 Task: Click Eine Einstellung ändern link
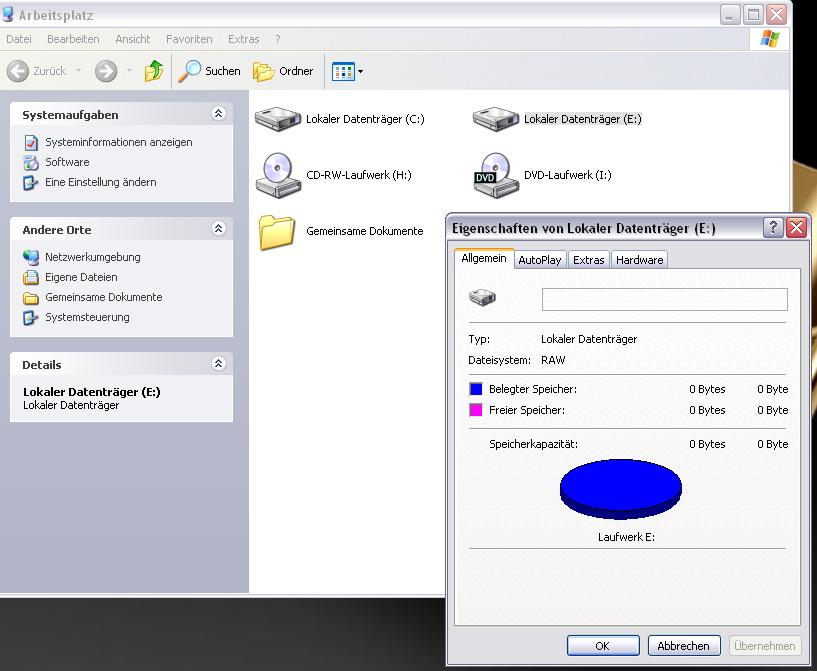coord(101,182)
